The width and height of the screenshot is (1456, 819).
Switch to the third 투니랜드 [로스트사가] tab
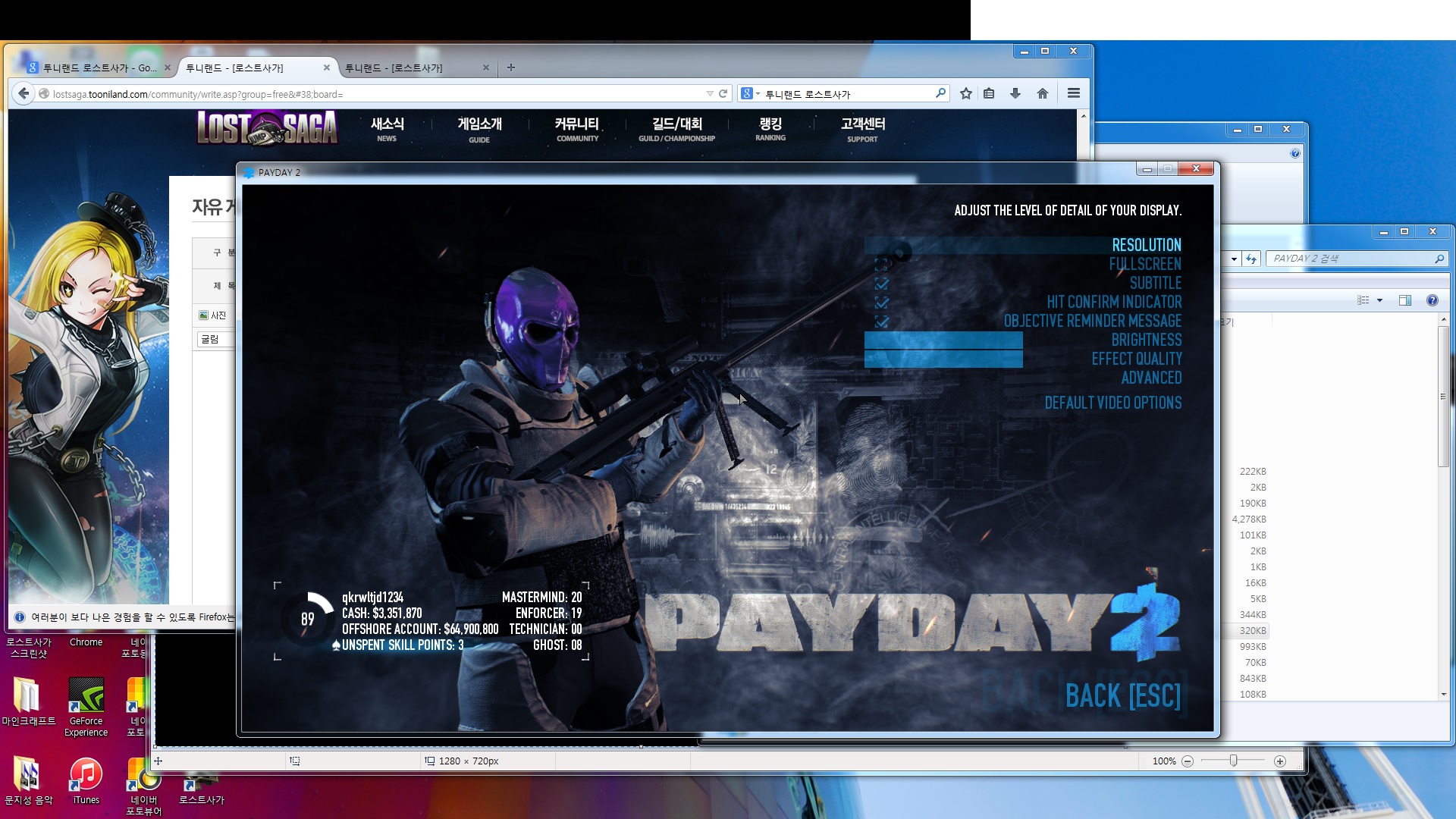(x=416, y=67)
